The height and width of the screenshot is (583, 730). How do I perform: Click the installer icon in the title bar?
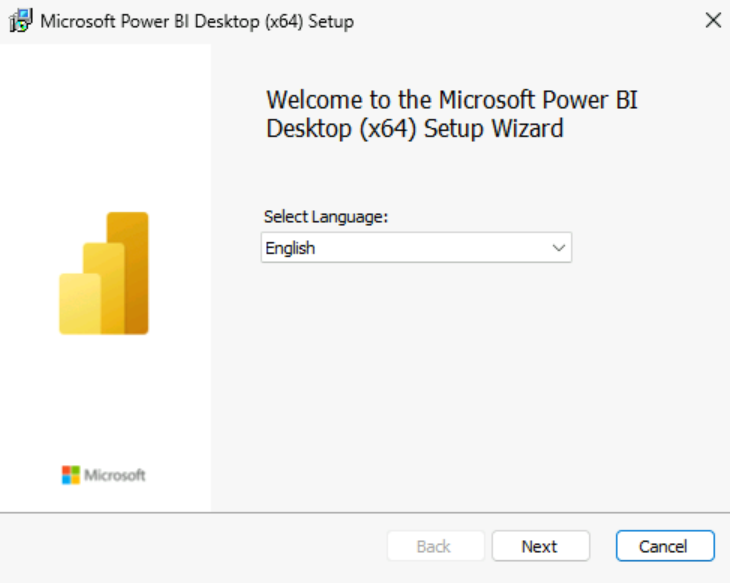(20, 21)
